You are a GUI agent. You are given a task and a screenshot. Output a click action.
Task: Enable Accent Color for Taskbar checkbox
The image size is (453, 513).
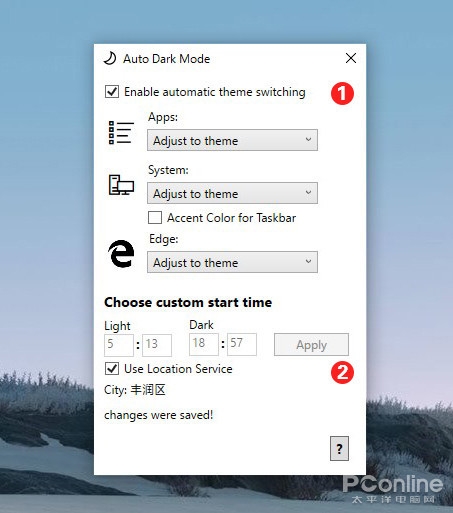tap(155, 218)
